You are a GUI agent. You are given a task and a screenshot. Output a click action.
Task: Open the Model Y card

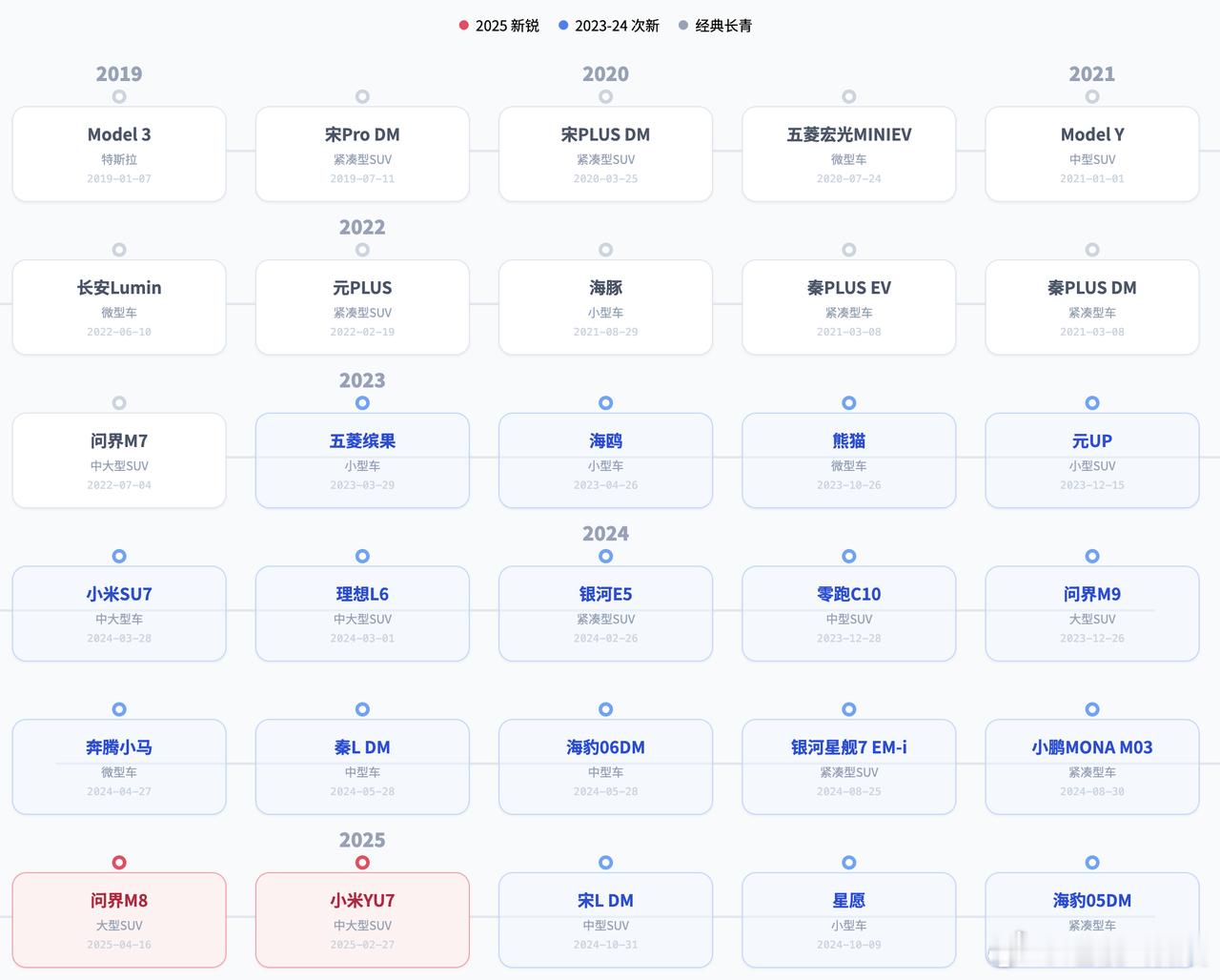coord(1092,154)
